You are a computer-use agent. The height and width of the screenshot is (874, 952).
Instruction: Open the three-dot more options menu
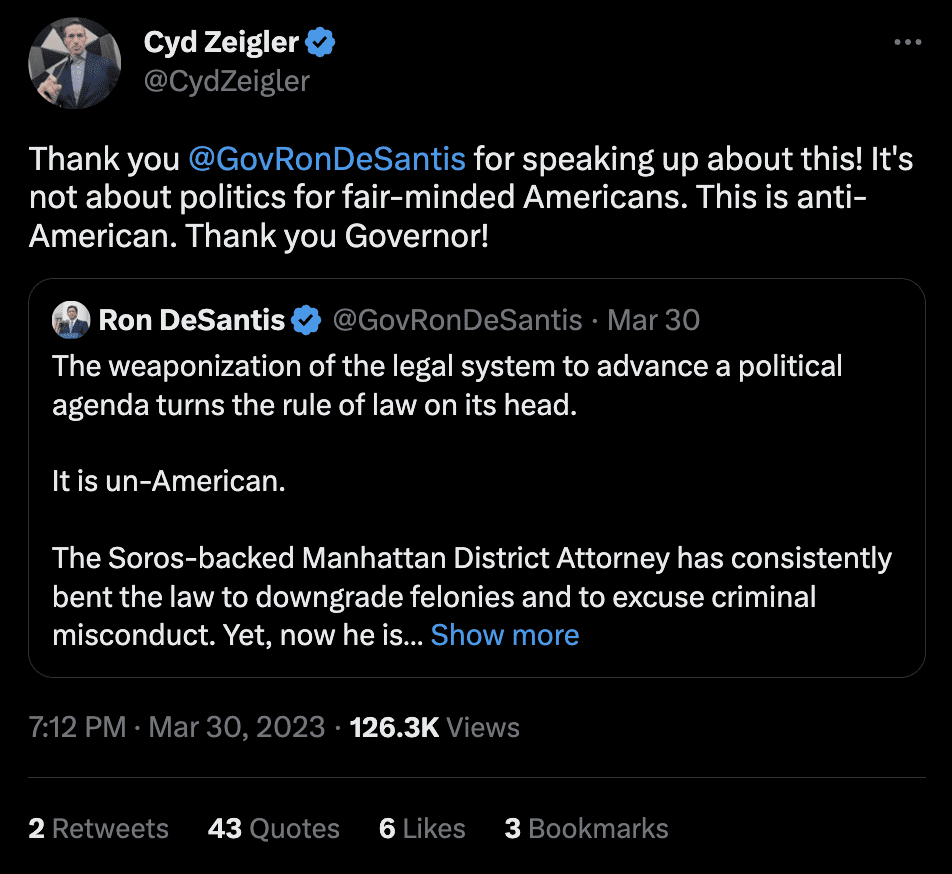(907, 42)
